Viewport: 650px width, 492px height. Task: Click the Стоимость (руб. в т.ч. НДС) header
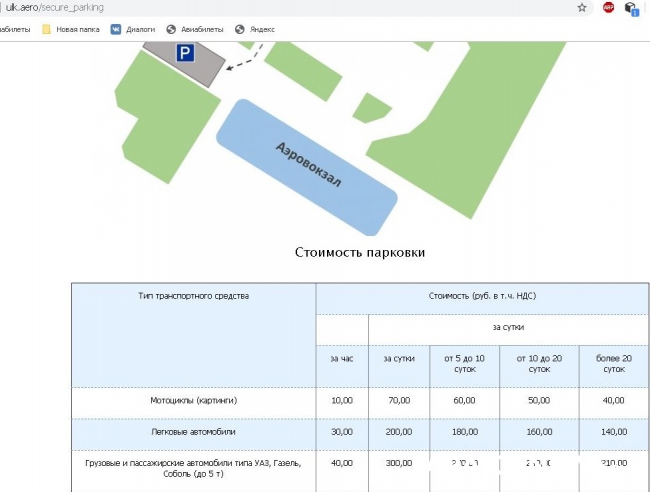tap(482, 296)
